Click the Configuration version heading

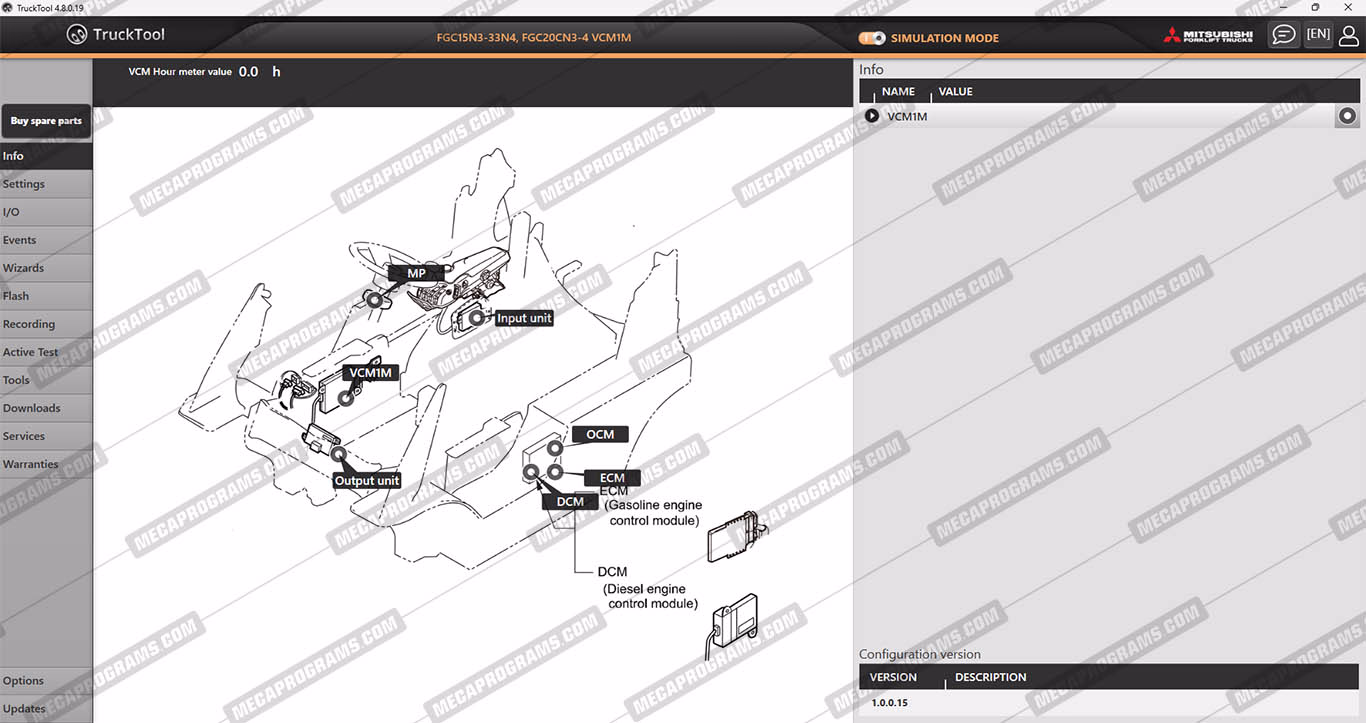pyautogui.click(x=920, y=655)
